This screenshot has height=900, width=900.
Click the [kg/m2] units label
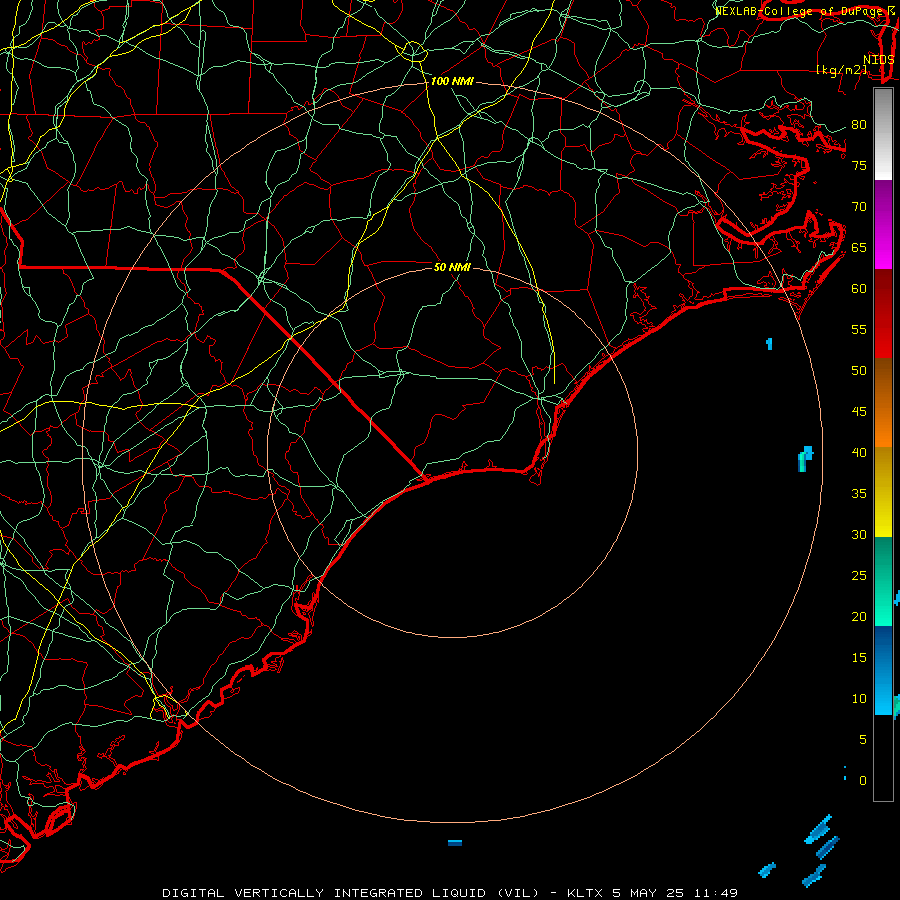point(841,70)
